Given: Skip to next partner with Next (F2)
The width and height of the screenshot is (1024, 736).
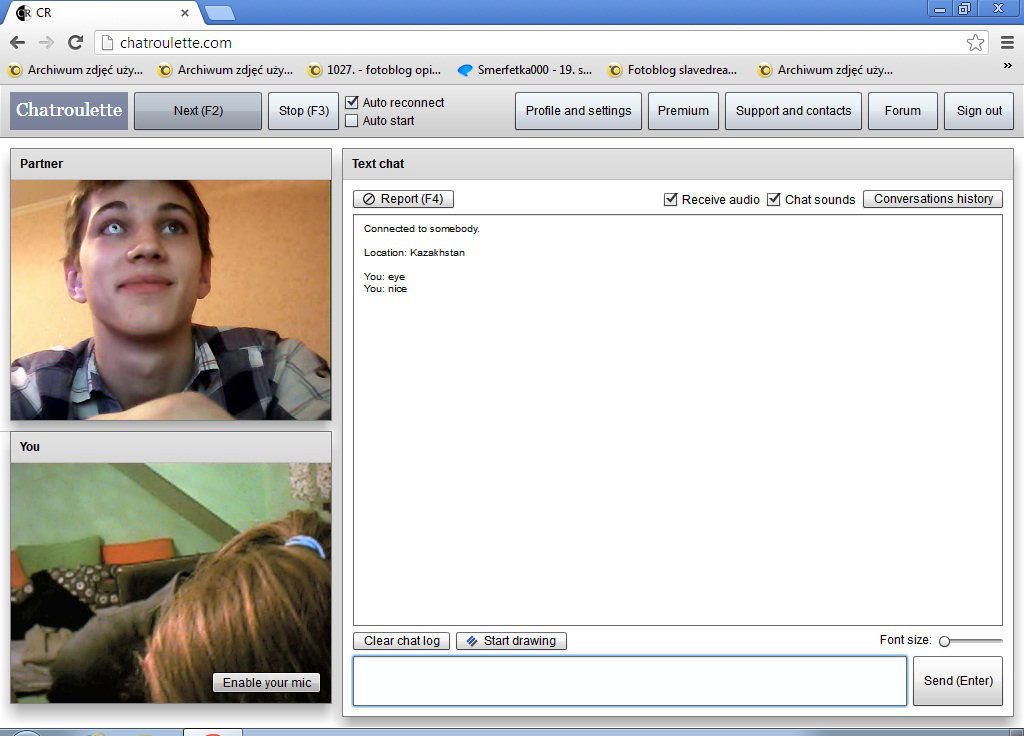Looking at the screenshot, I should coord(198,111).
